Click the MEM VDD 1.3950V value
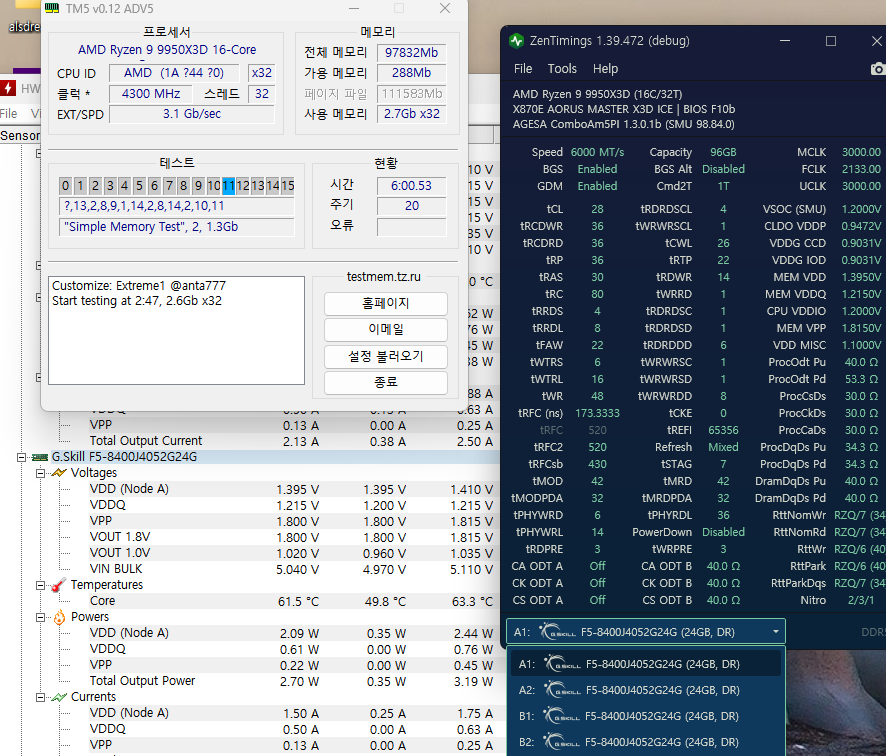 861,277
